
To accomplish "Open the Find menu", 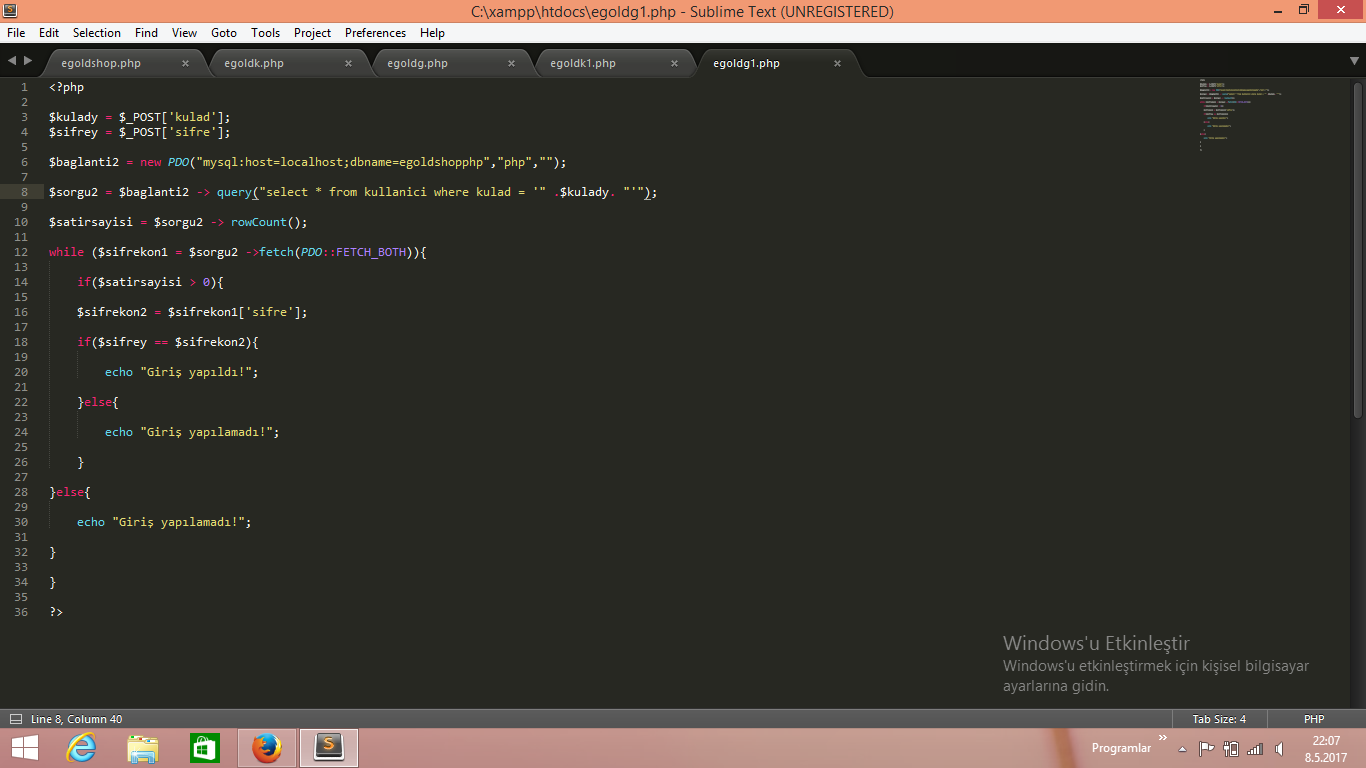I will [x=146, y=33].
